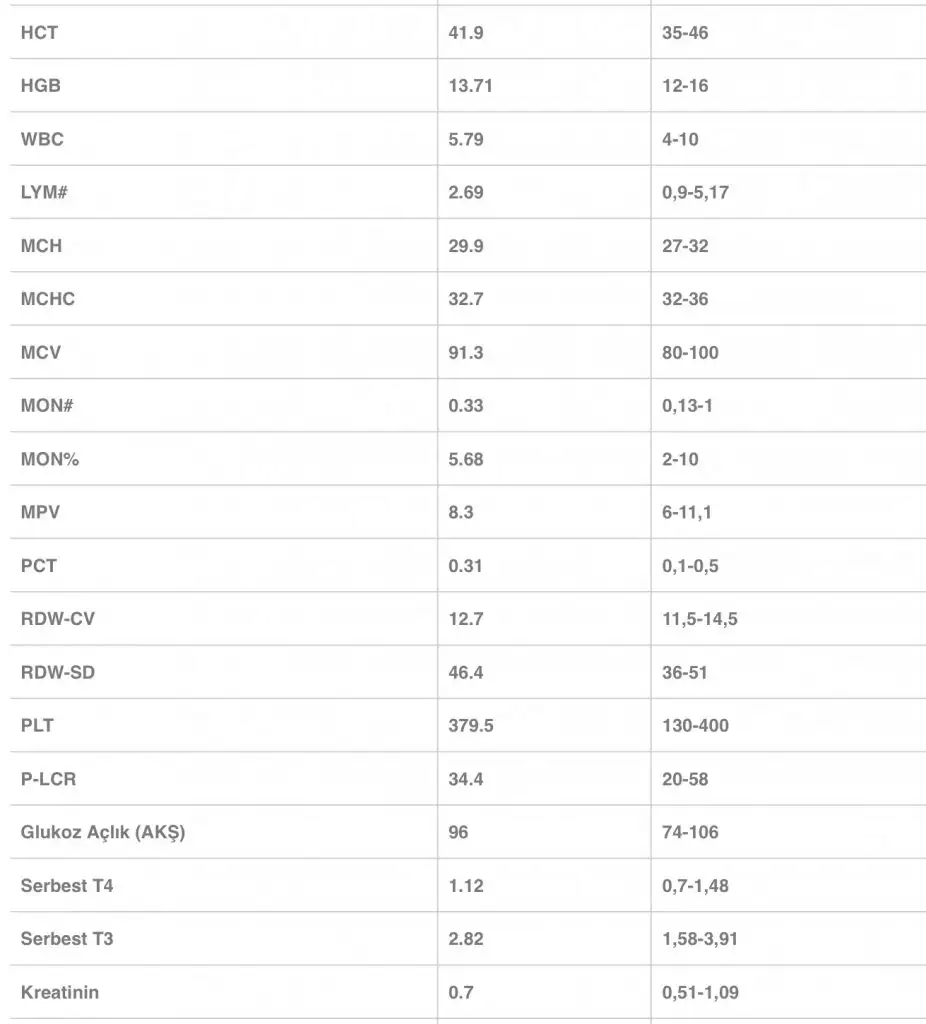Viewport: 926px width, 1024px height.
Task: Click the RDW-SD test name
Action: coord(58,672)
